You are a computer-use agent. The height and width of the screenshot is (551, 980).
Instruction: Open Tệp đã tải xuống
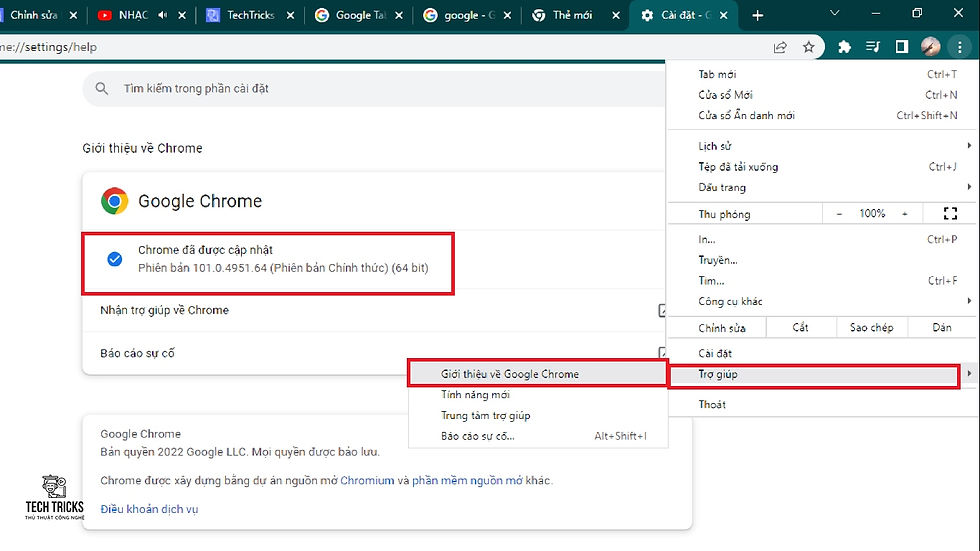822,167
